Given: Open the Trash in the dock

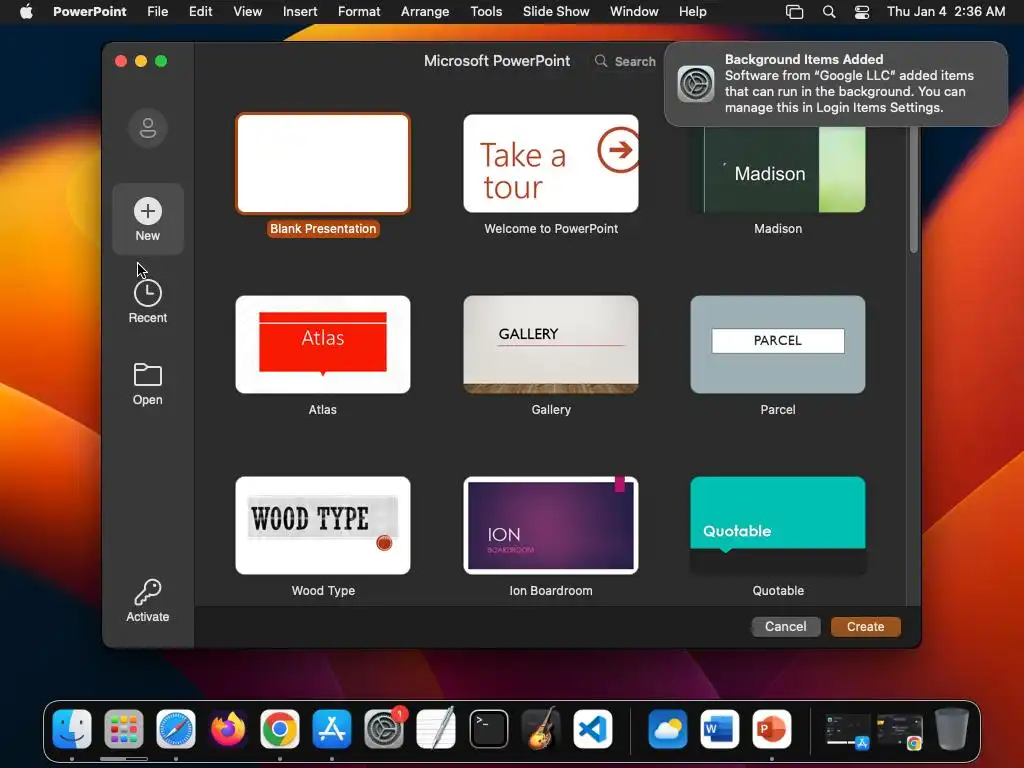Looking at the screenshot, I should click(x=952, y=729).
